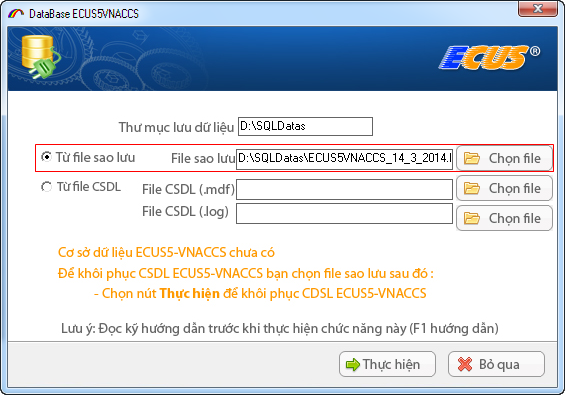Click the File CSDL (.mdf) label text
The height and width of the screenshot is (395, 565).
pos(188,189)
